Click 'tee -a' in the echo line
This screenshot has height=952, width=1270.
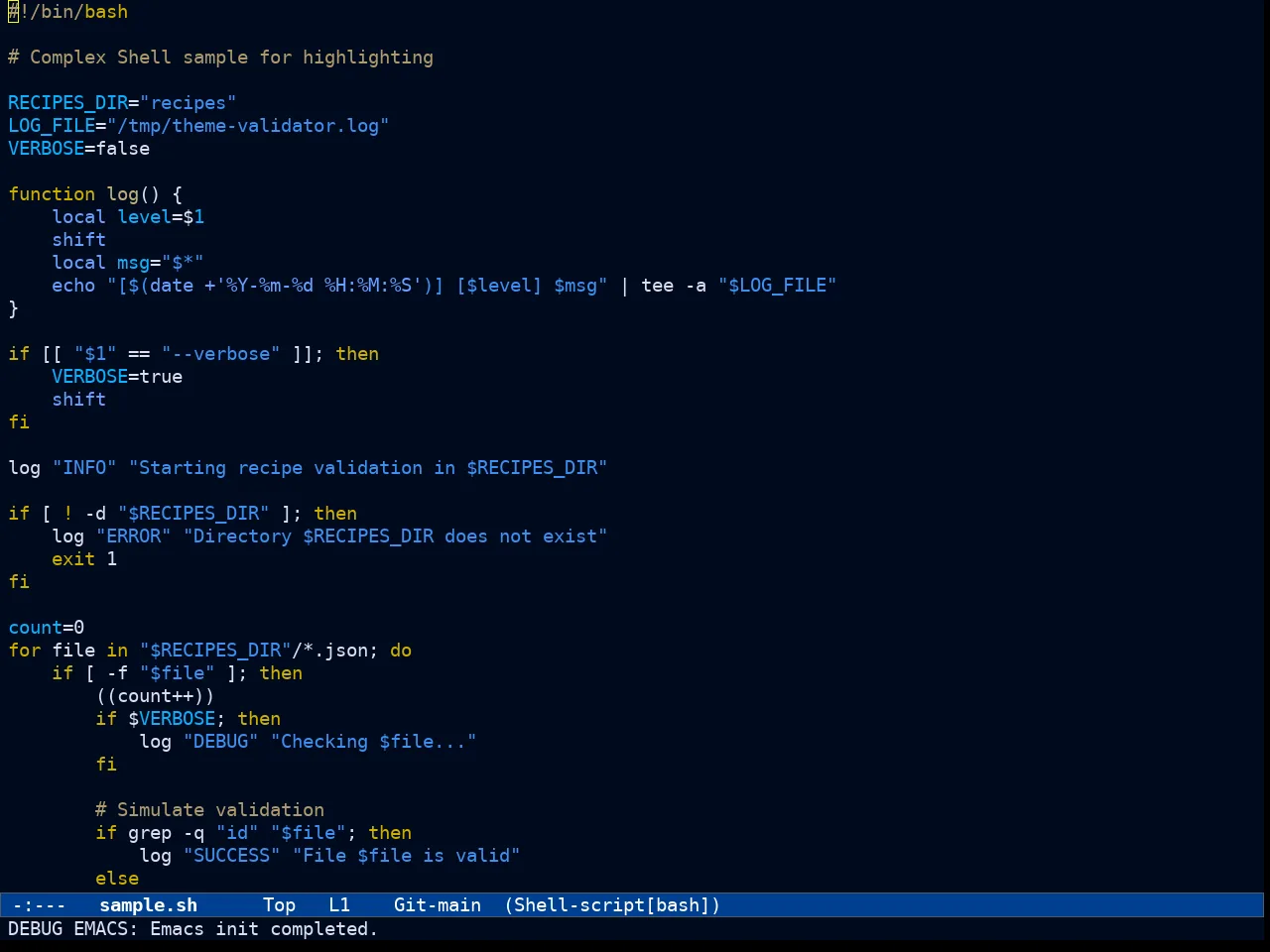pyautogui.click(x=674, y=286)
